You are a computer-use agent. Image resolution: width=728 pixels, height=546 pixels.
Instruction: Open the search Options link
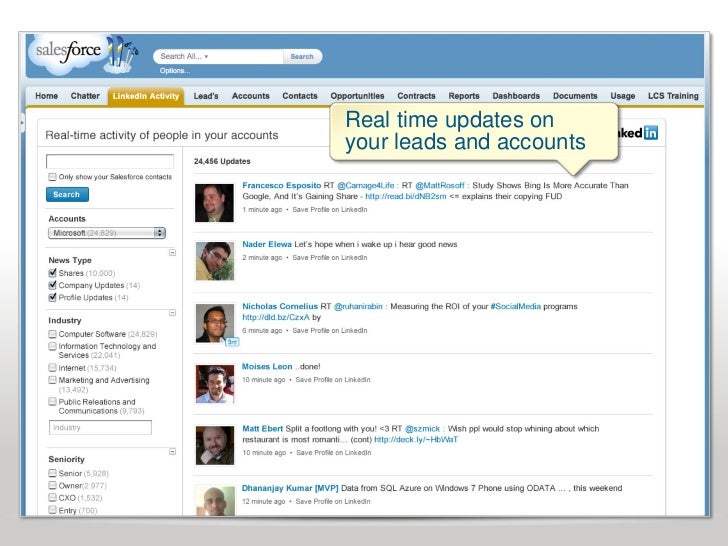(x=175, y=71)
